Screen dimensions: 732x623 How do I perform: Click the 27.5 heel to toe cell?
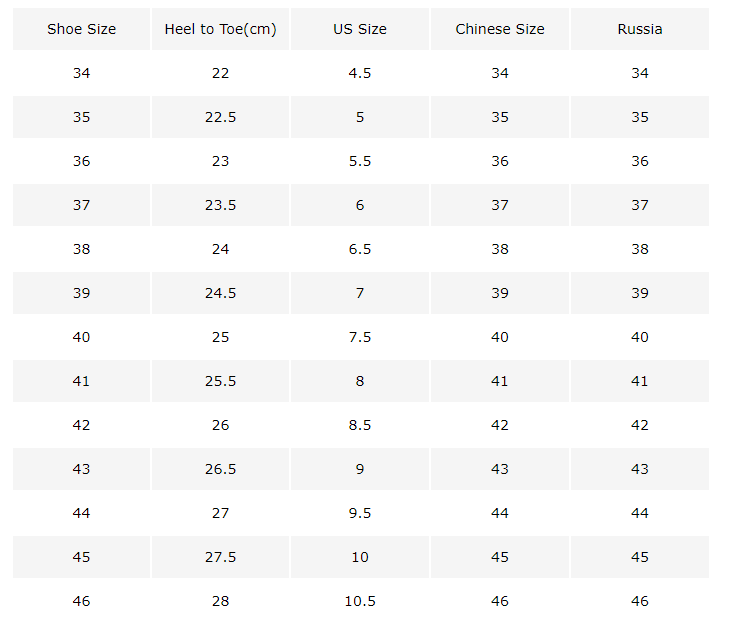click(x=220, y=557)
